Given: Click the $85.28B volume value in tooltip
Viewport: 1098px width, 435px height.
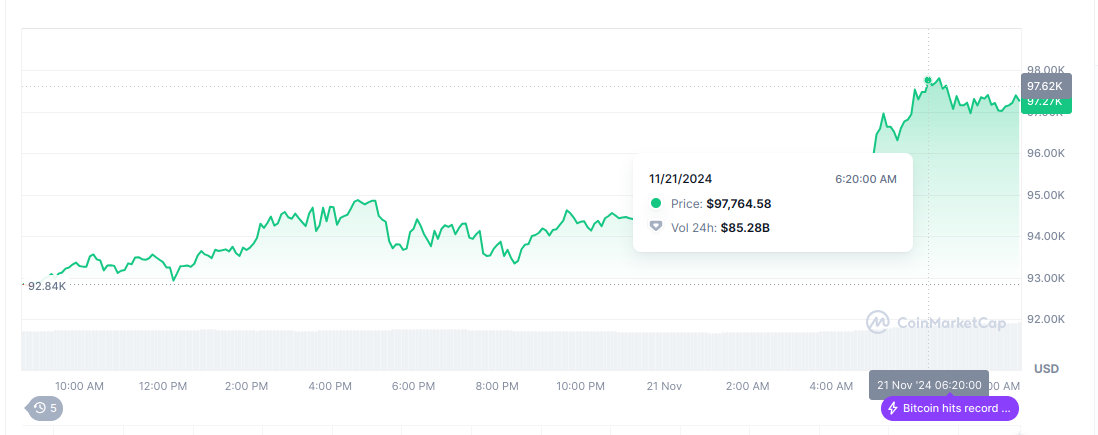Looking at the screenshot, I should tap(745, 227).
